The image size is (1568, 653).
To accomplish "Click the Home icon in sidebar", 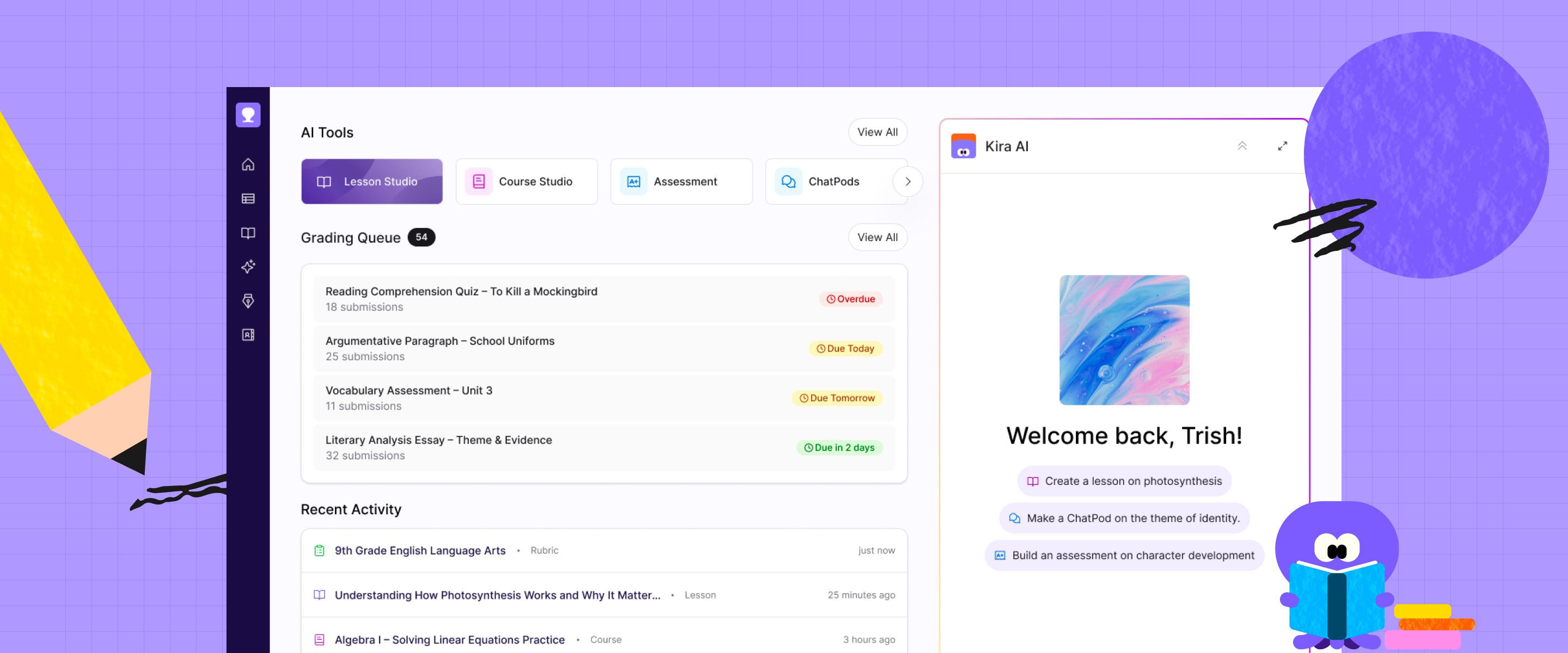I will (x=248, y=164).
